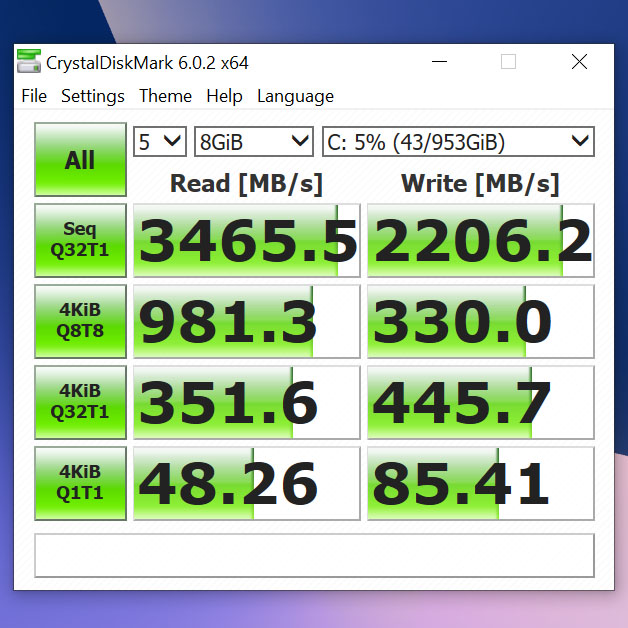The width and height of the screenshot is (628, 628).
Task: Start the 4KiB Q8T8 test
Action: click(x=81, y=321)
